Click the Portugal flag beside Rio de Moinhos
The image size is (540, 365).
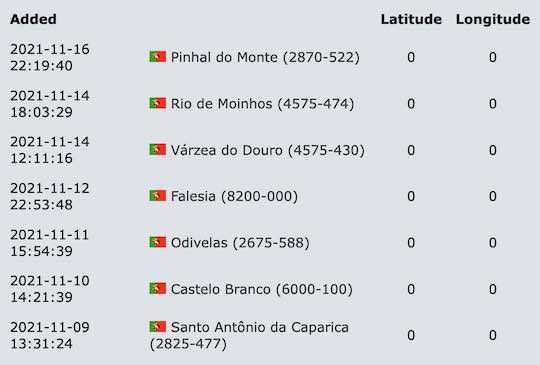(x=157, y=103)
